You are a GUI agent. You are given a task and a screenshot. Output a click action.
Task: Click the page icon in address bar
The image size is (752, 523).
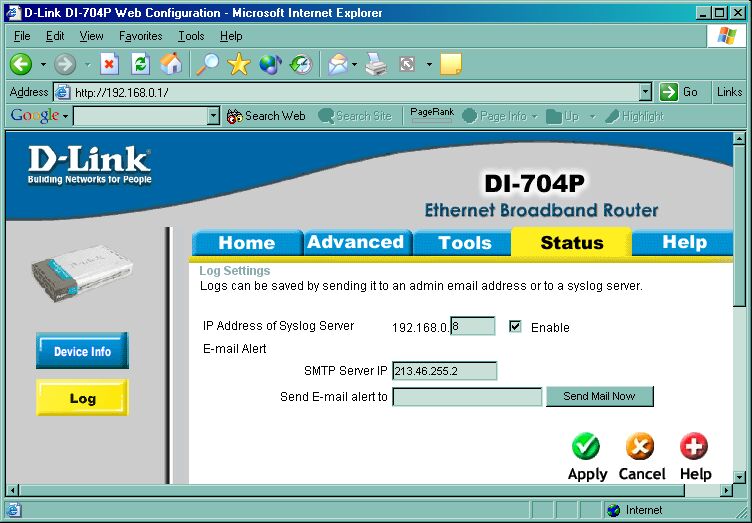(x=62, y=92)
